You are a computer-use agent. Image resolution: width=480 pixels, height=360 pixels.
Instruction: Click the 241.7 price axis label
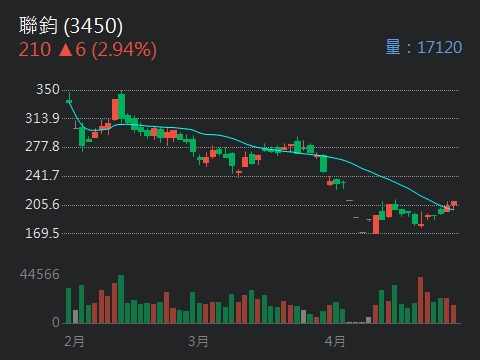(x=43, y=175)
